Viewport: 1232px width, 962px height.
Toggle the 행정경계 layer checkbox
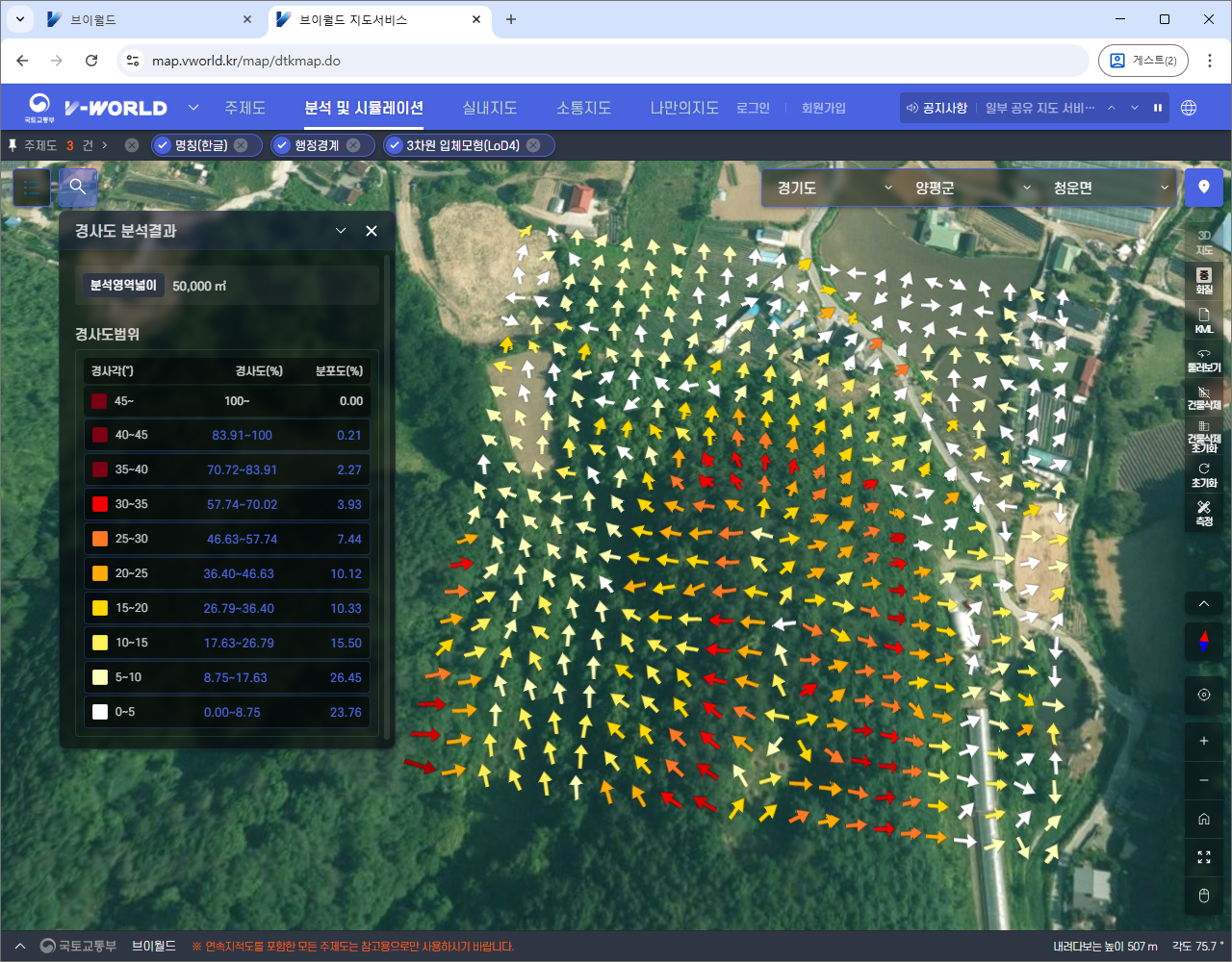(x=282, y=145)
